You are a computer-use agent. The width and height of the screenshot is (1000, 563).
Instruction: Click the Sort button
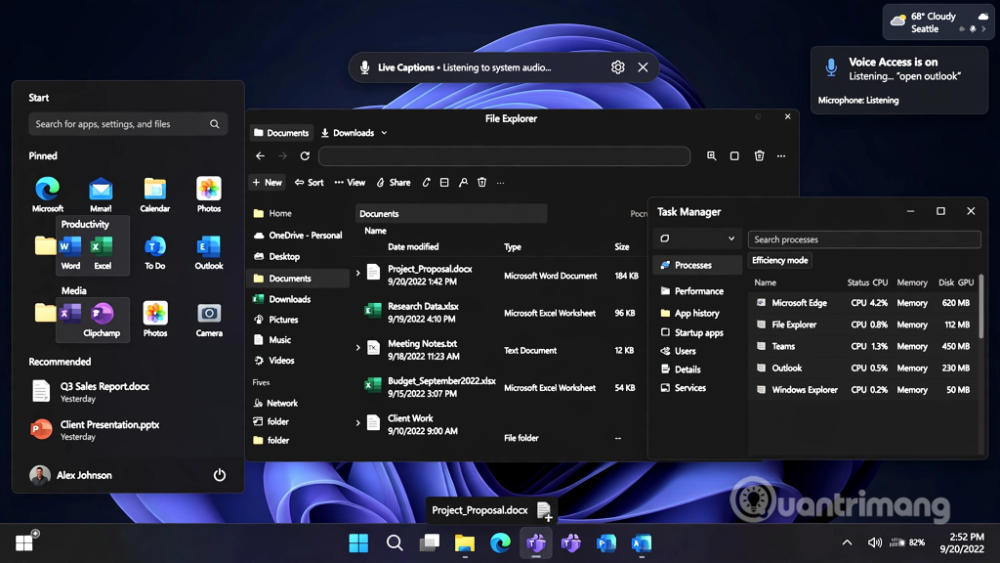tap(309, 182)
